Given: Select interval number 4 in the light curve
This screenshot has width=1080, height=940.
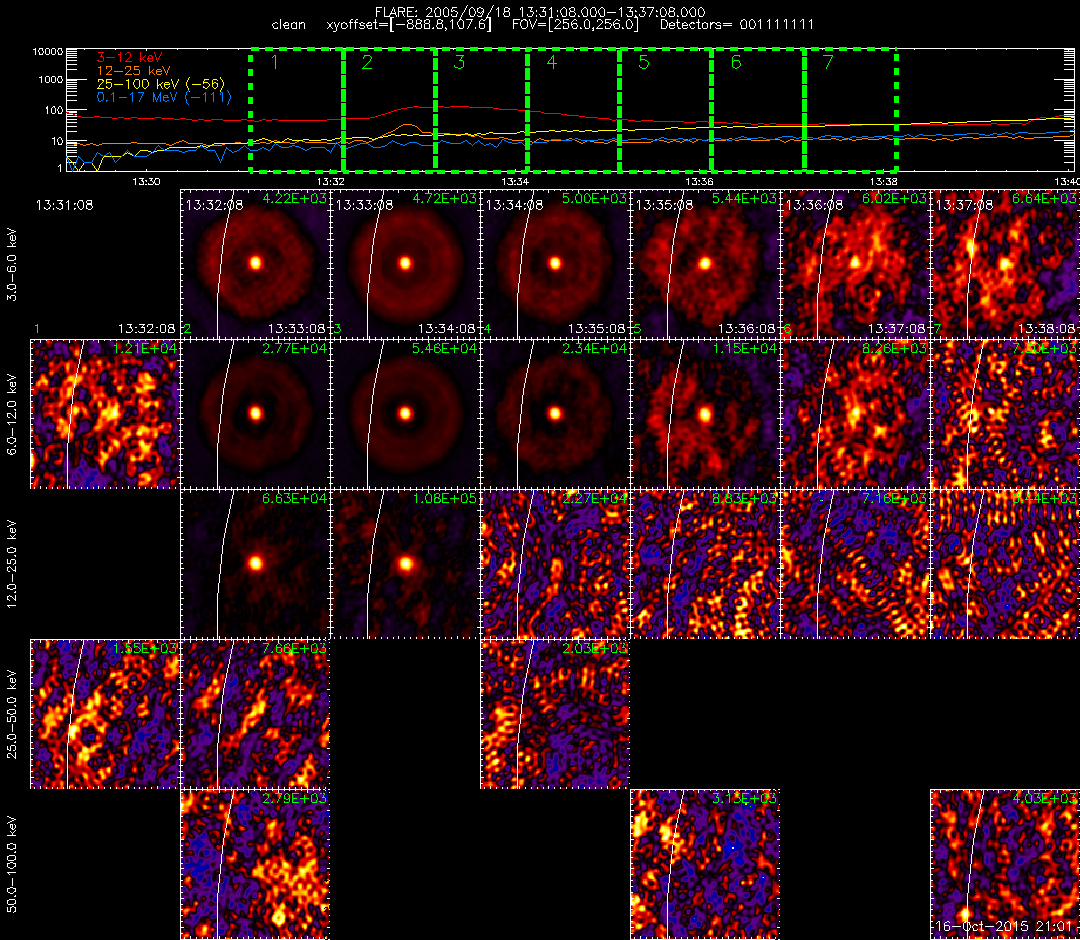Looking at the screenshot, I should (552, 63).
